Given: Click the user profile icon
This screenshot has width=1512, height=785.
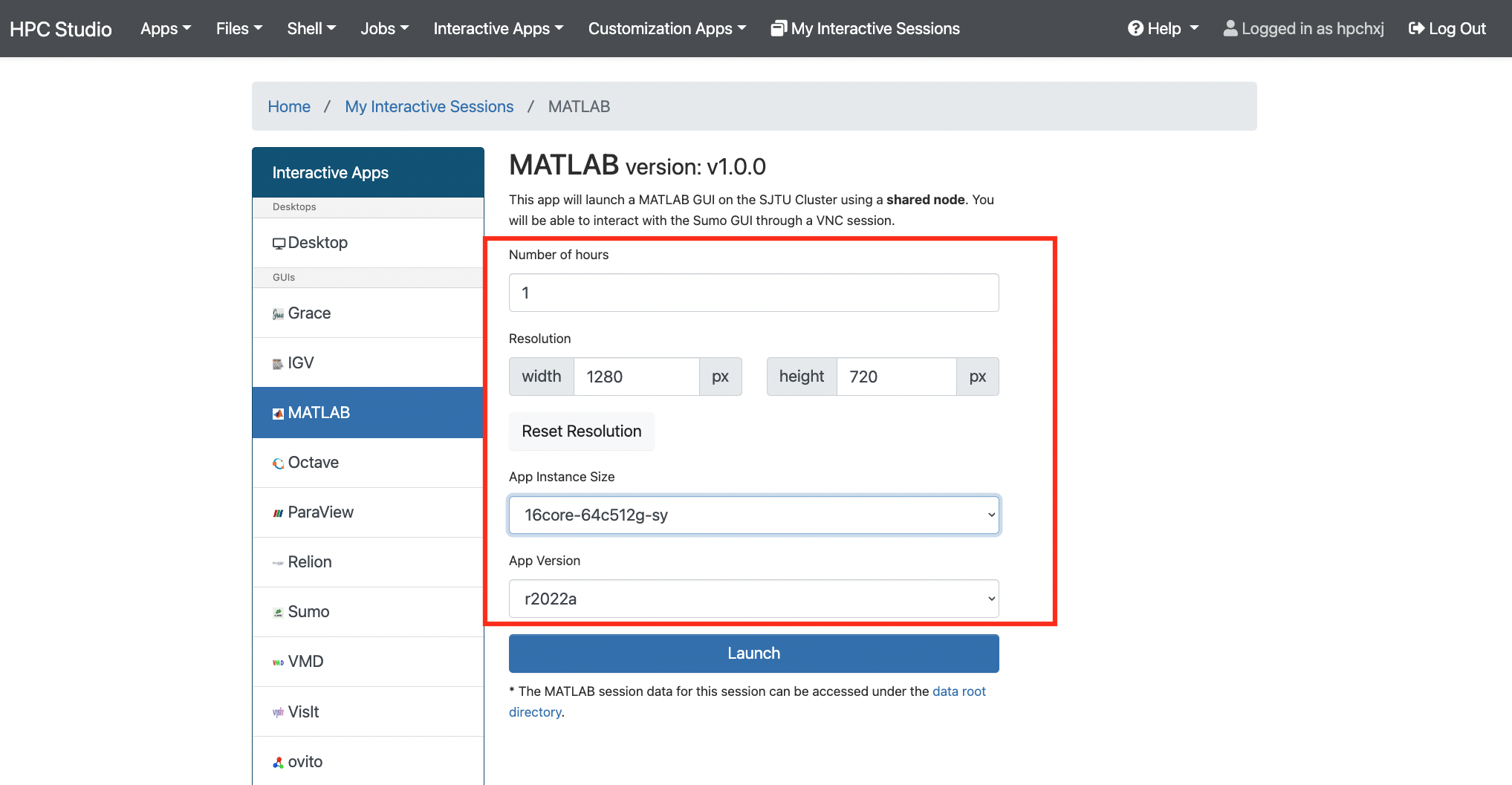Looking at the screenshot, I should pos(1230,28).
